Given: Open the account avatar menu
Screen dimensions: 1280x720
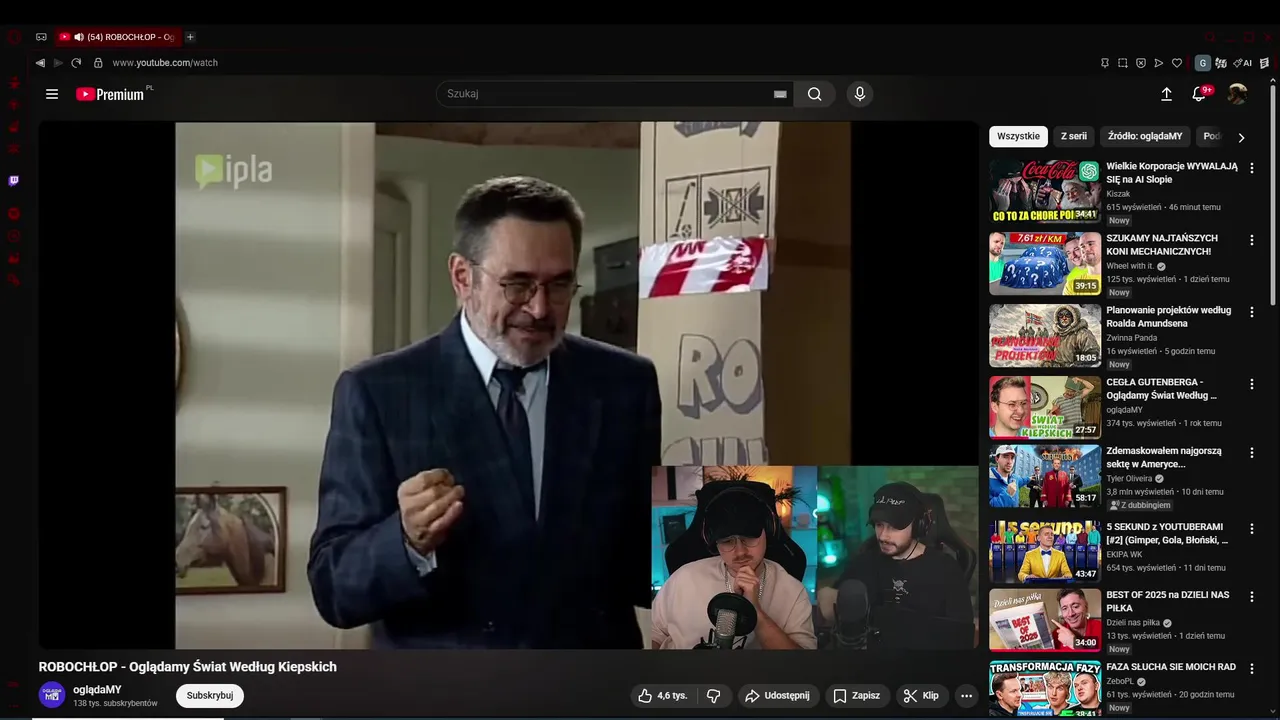Looking at the screenshot, I should tap(1238, 94).
